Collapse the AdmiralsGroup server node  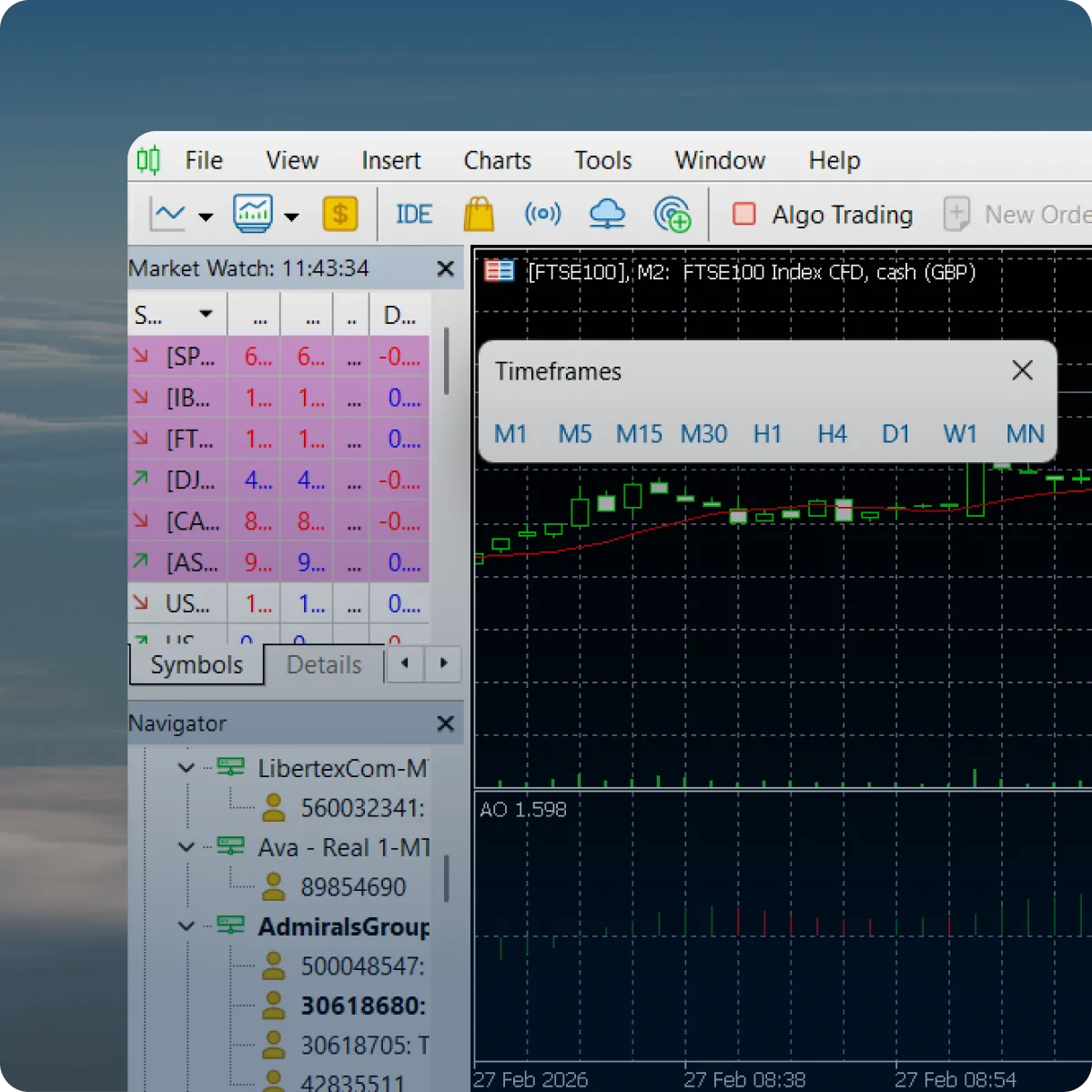[187, 926]
